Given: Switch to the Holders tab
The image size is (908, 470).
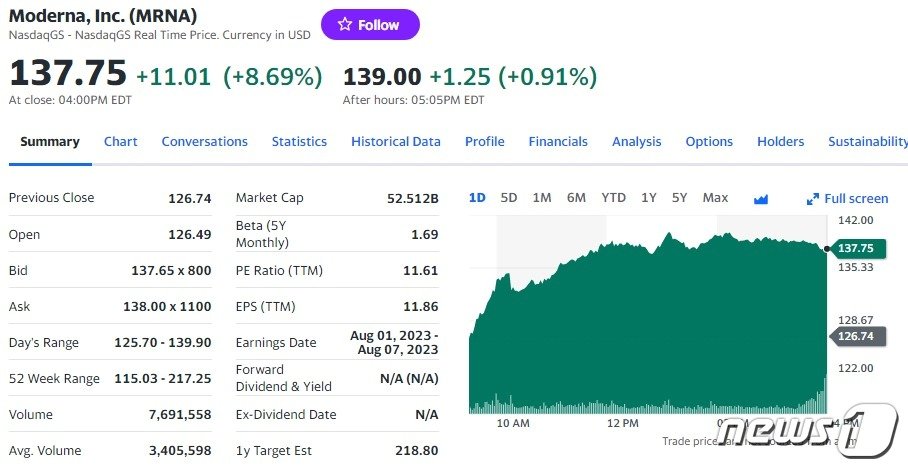Looking at the screenshot, I should point(780,142).
